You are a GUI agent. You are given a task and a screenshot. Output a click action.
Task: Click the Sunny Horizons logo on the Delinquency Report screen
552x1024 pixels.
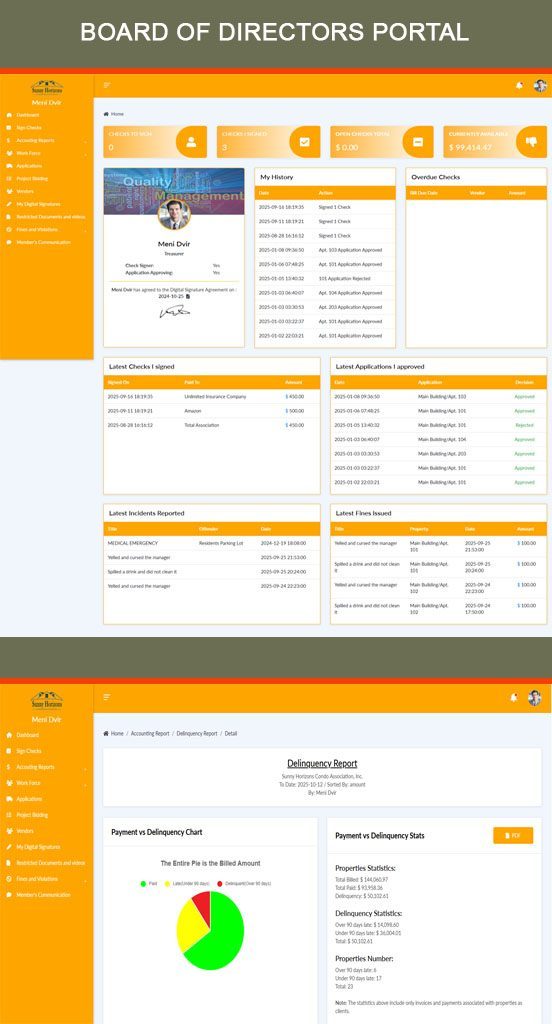pyautogui.click(x=47, y=700)
